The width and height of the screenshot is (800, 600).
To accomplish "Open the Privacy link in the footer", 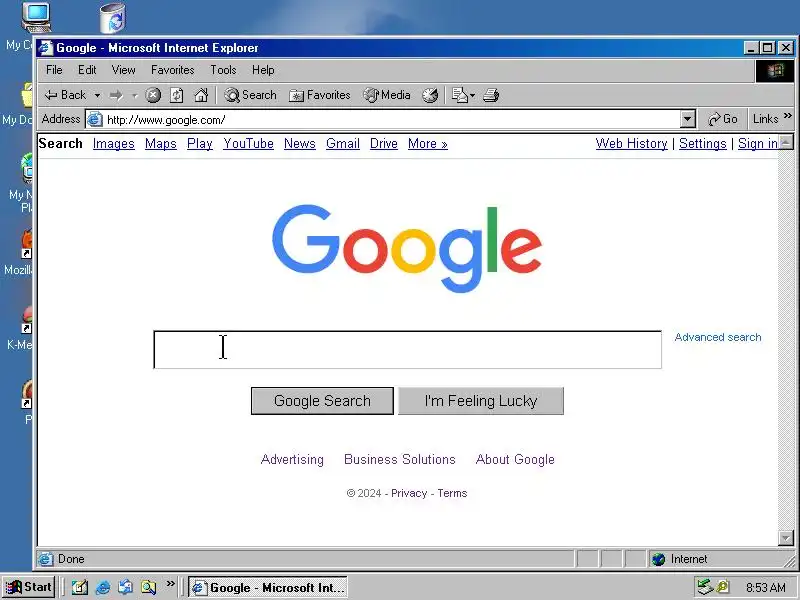I will point(409,493).
